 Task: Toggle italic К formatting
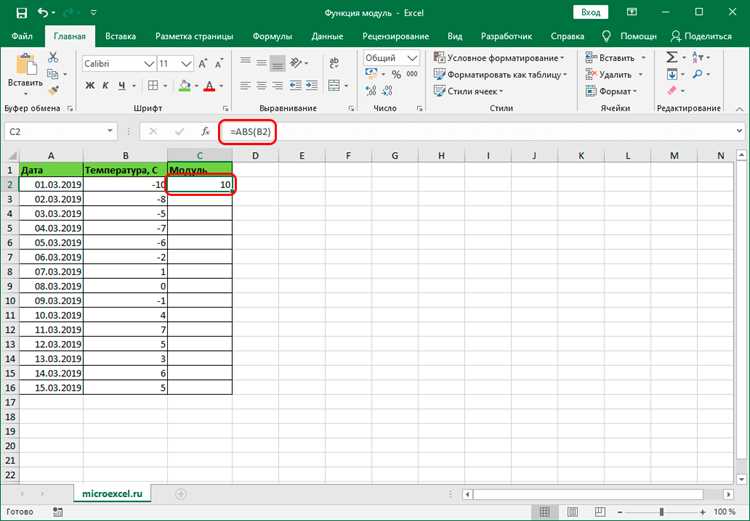coord(106,86)
